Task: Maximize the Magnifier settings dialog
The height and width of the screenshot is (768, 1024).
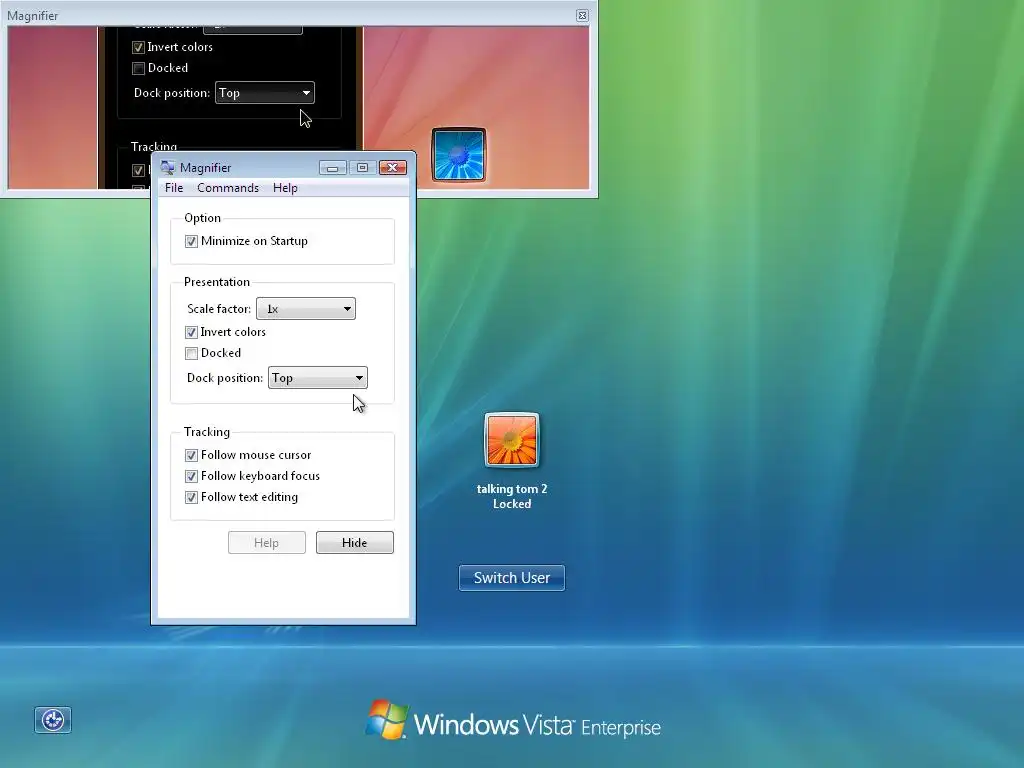Action: point(362,168)
